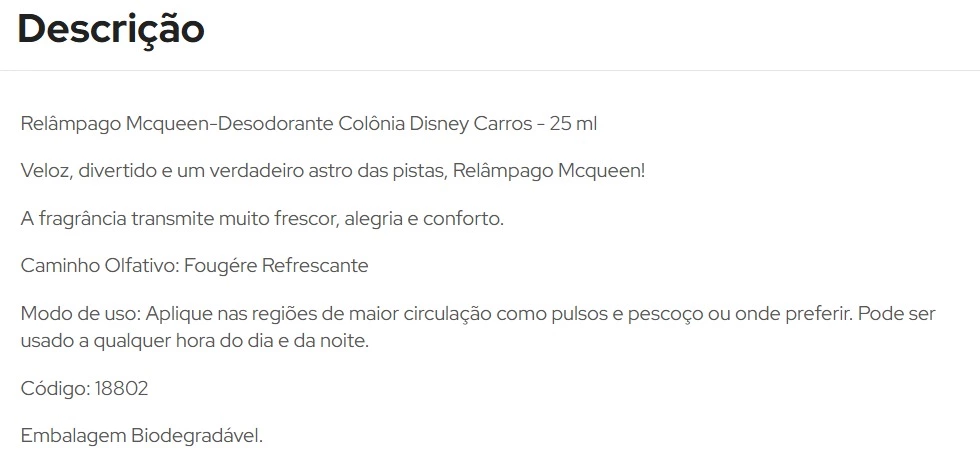Click the Modo de uso label
Image resolution: width=980 pixels, height=464 pixels.
click(81, 313)
